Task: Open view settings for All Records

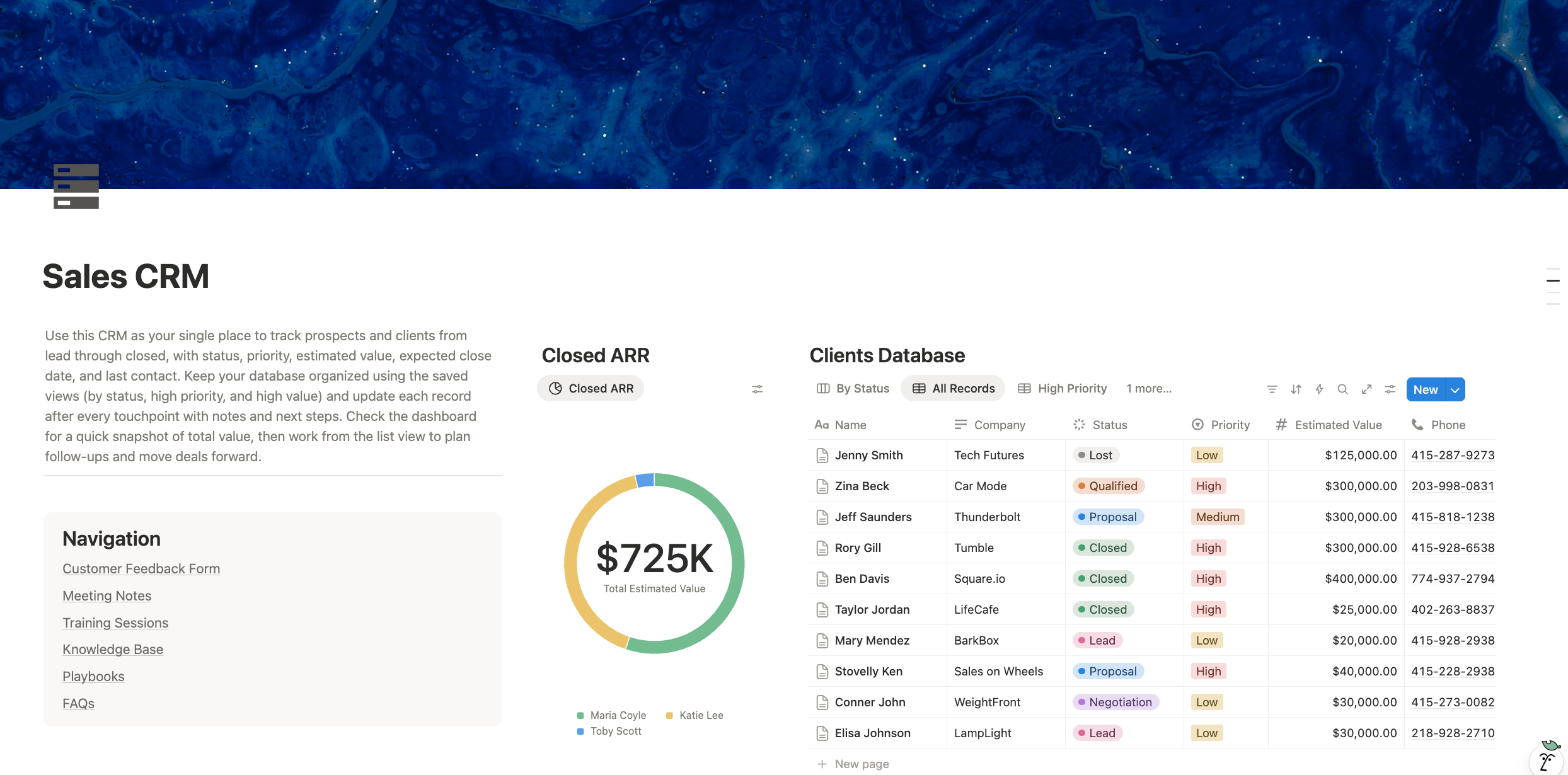Action: (1390, 389)
